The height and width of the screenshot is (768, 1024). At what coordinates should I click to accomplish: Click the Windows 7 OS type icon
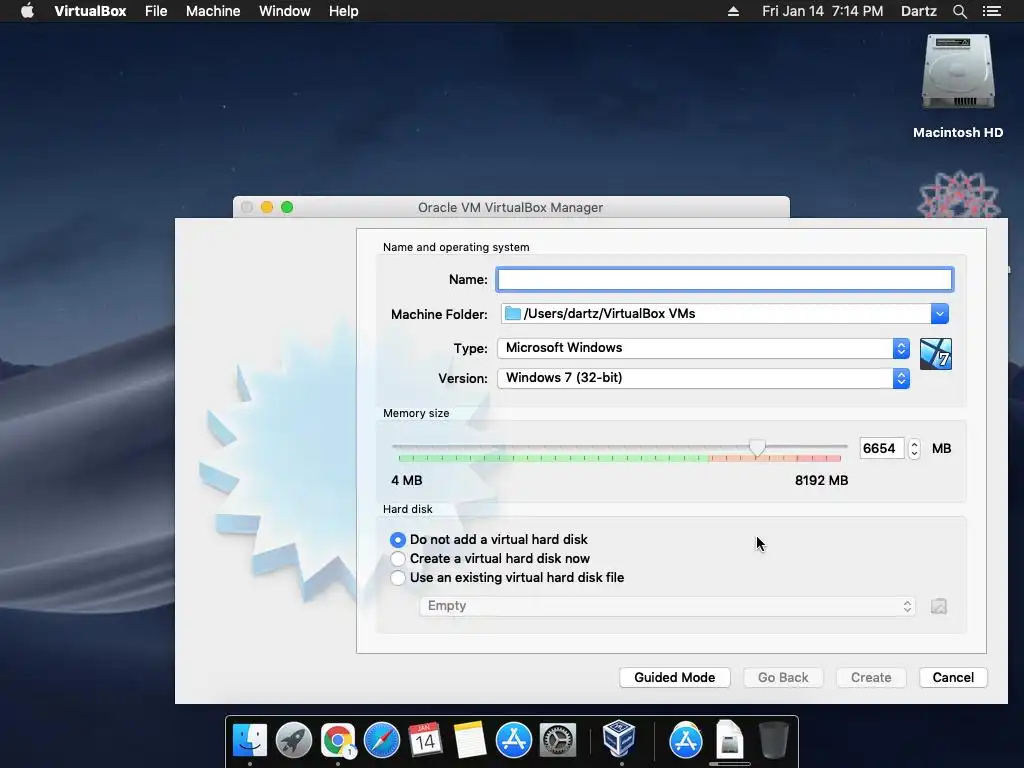935,354
